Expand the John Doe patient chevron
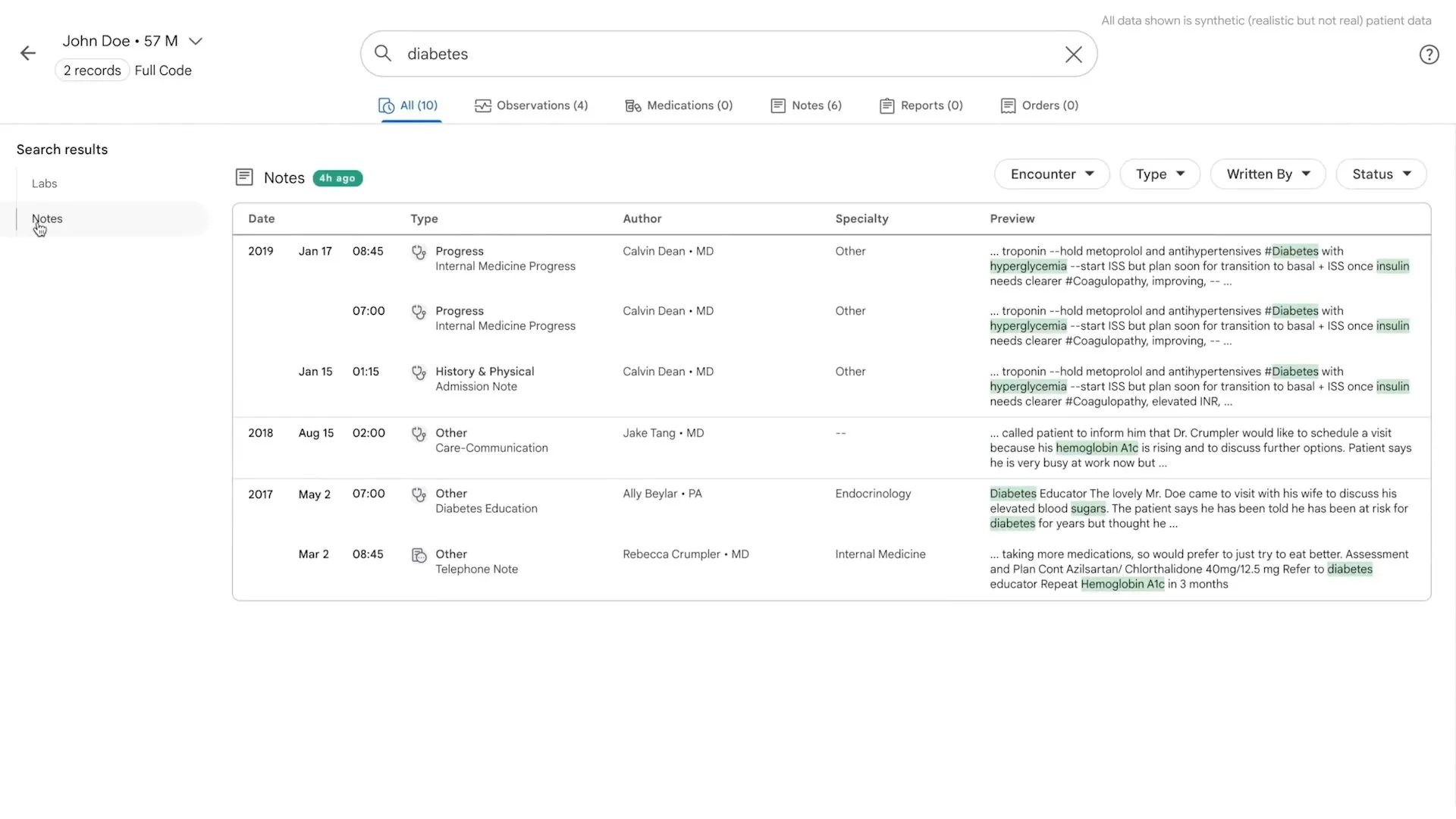 196,41
